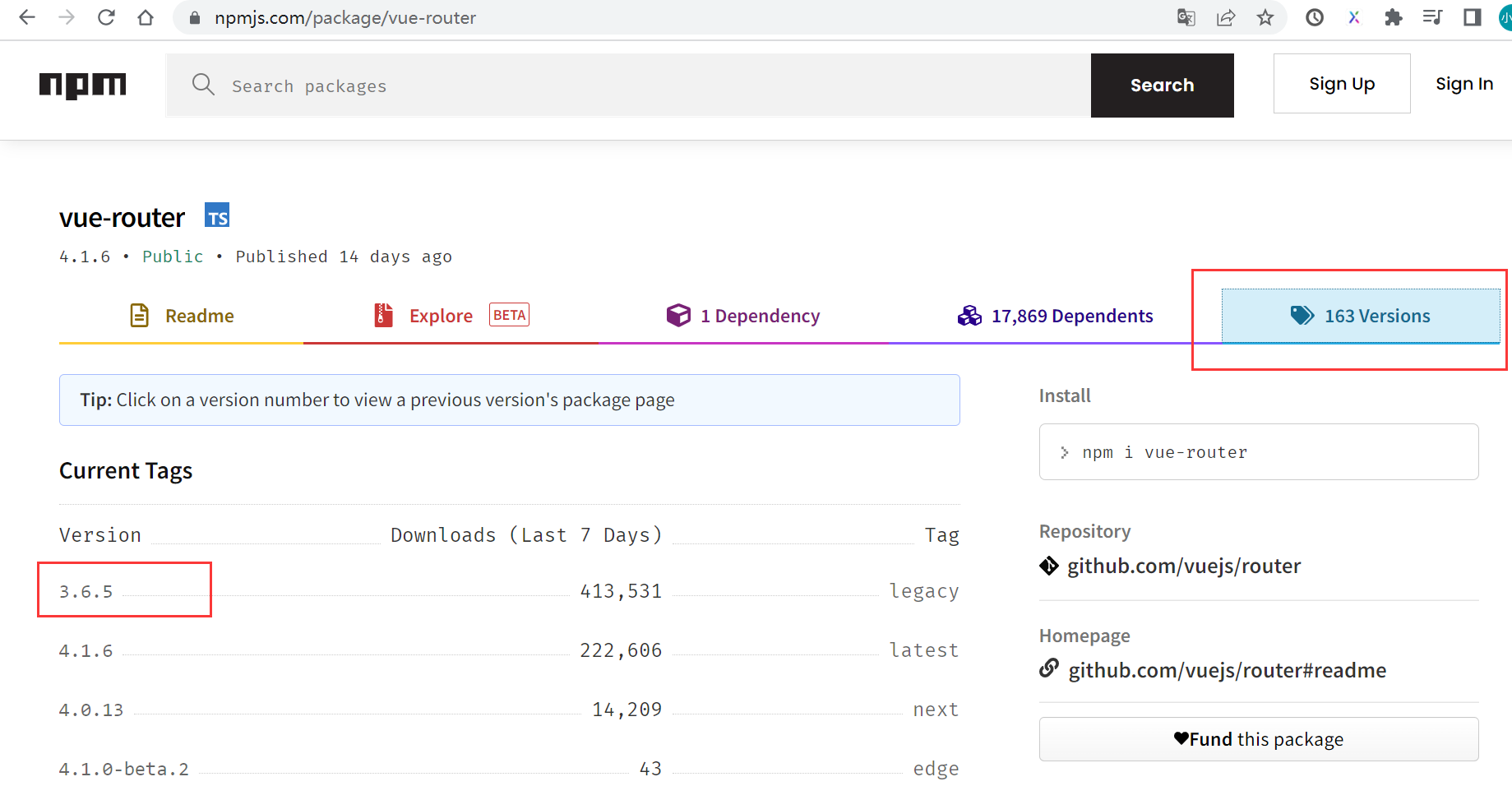Image resolution: width=1512 pixels, height=786 pixels.
Task: Click the magnifier icon in search box
Action: tap(203, 85)
